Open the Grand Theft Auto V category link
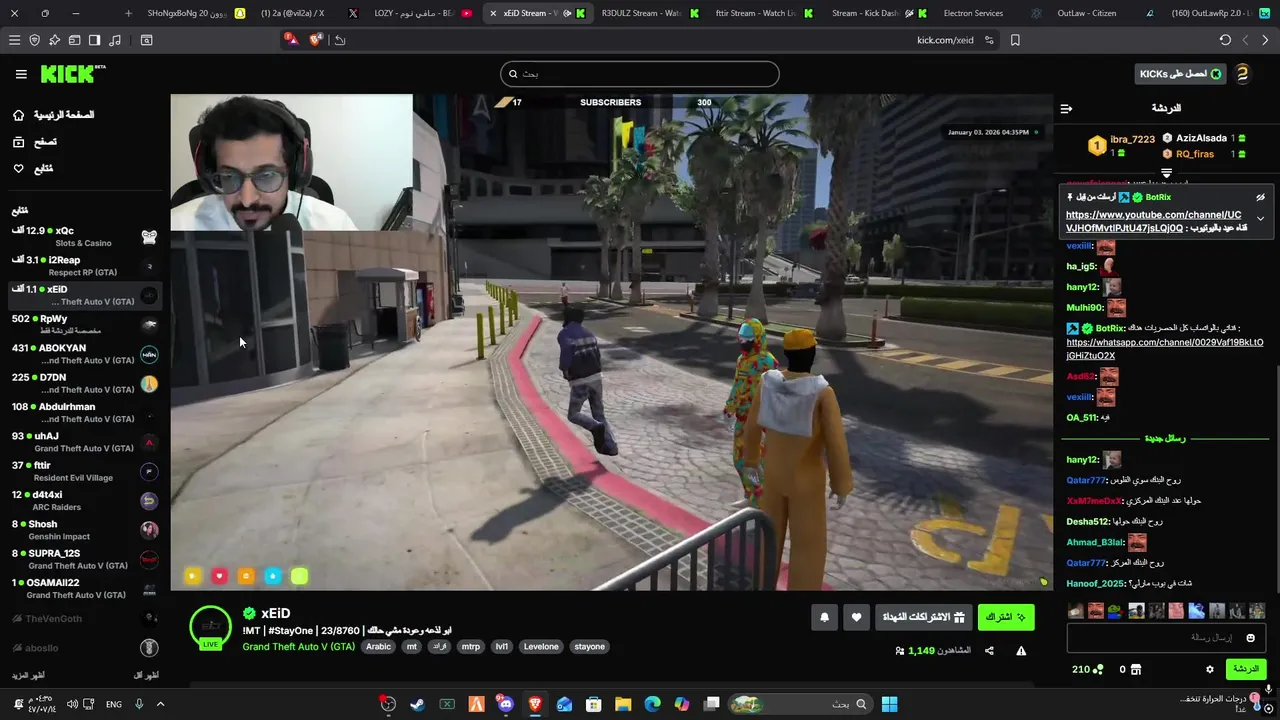 click(298, 647)
